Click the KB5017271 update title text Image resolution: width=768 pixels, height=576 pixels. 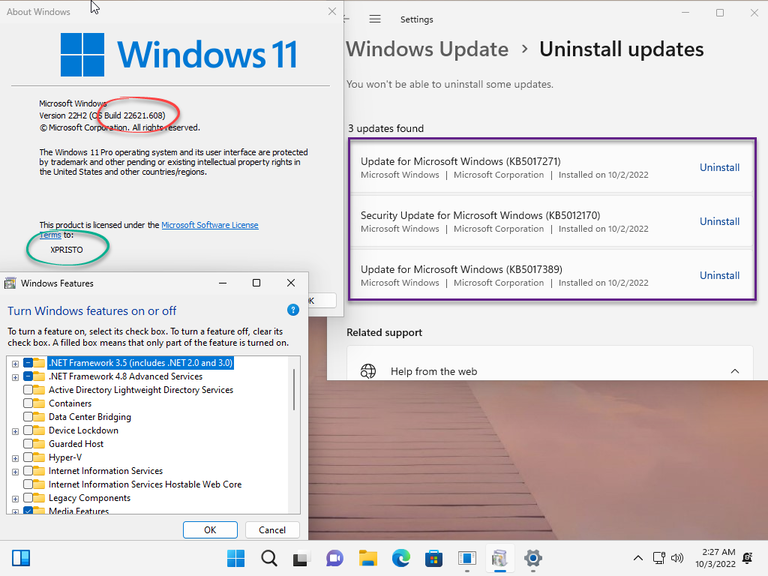[x=460, y=161]
